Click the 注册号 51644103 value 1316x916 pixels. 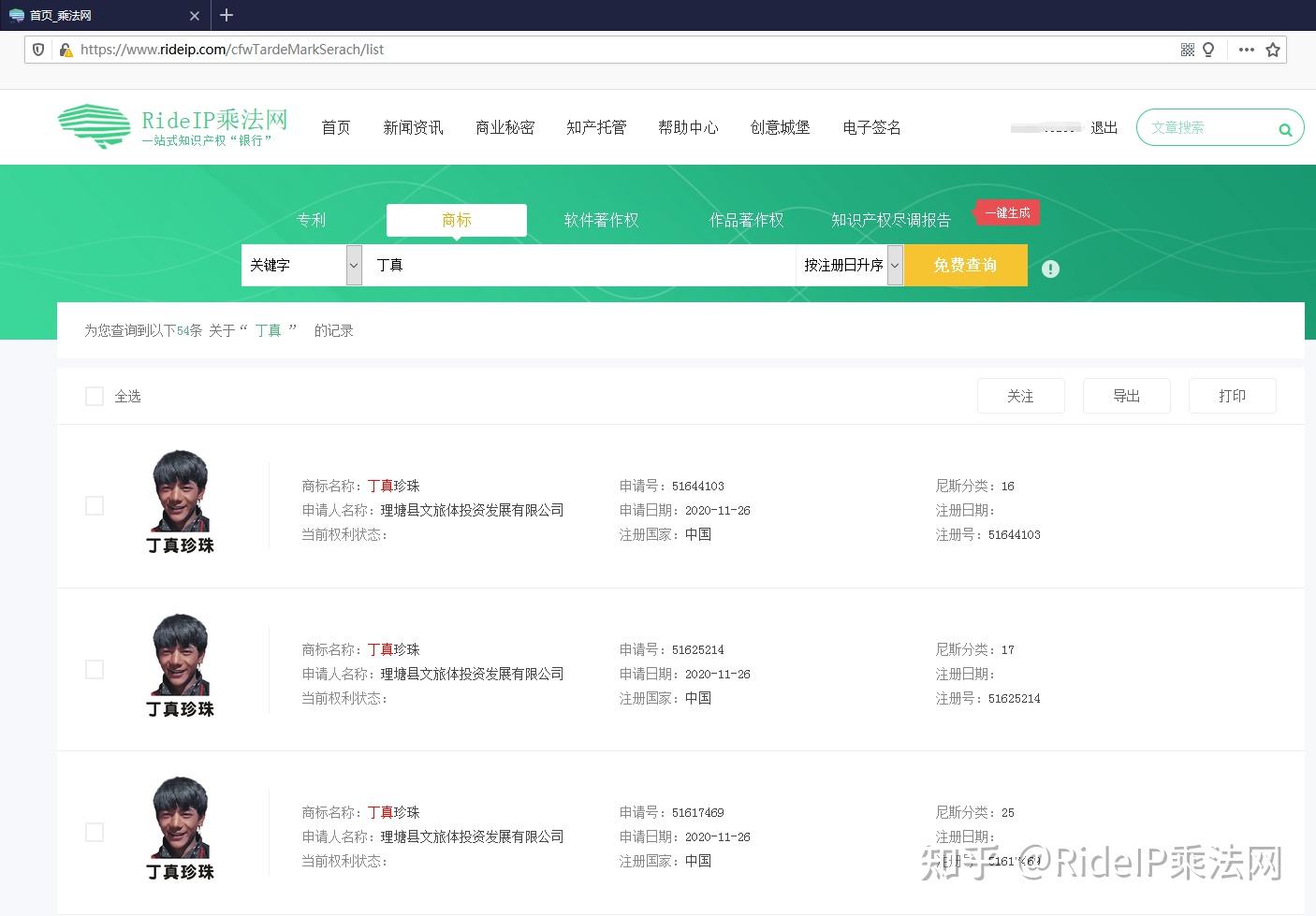click(1015, 534)
